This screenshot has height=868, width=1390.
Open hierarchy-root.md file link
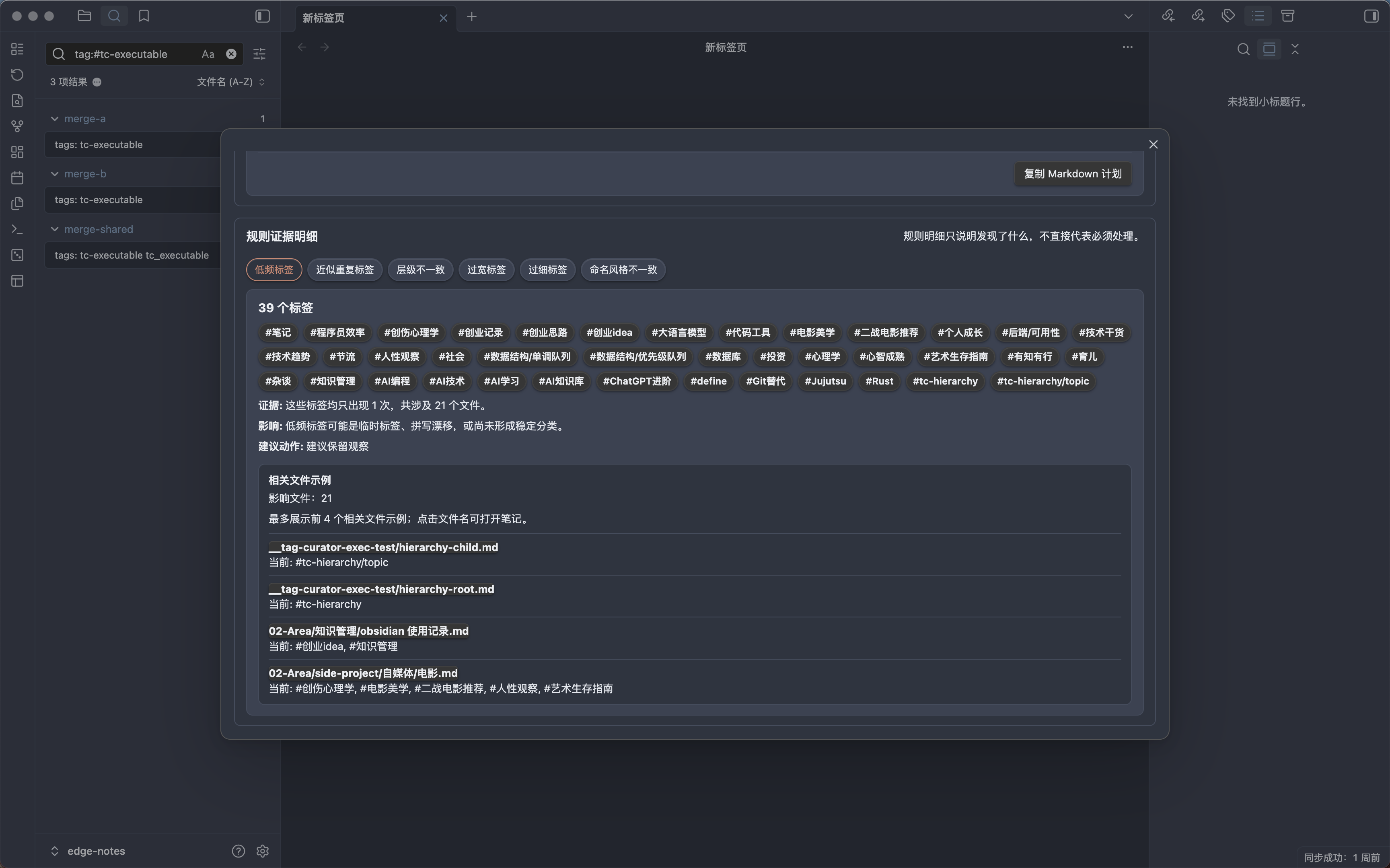point(382,589)
